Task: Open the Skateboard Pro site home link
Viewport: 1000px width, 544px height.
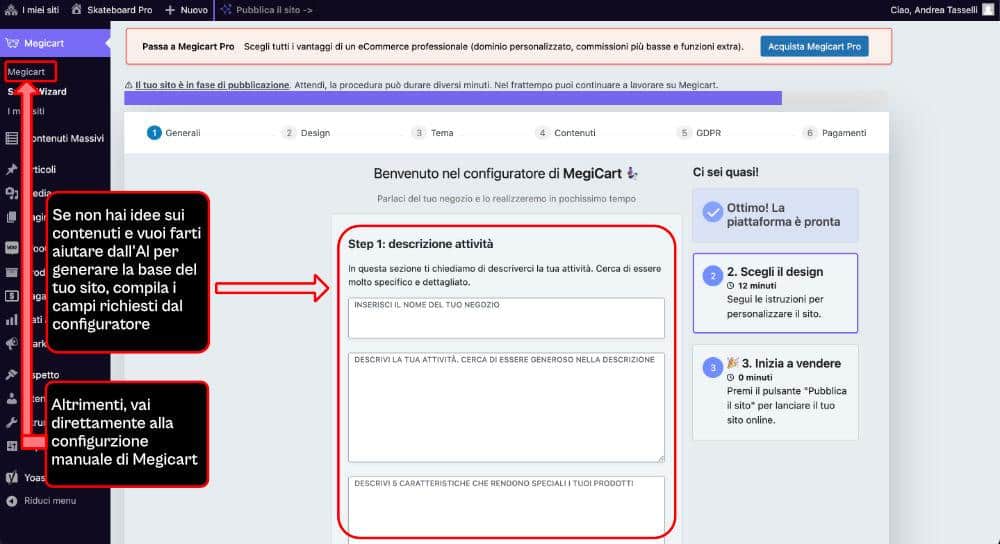Action: coord(112,10)
